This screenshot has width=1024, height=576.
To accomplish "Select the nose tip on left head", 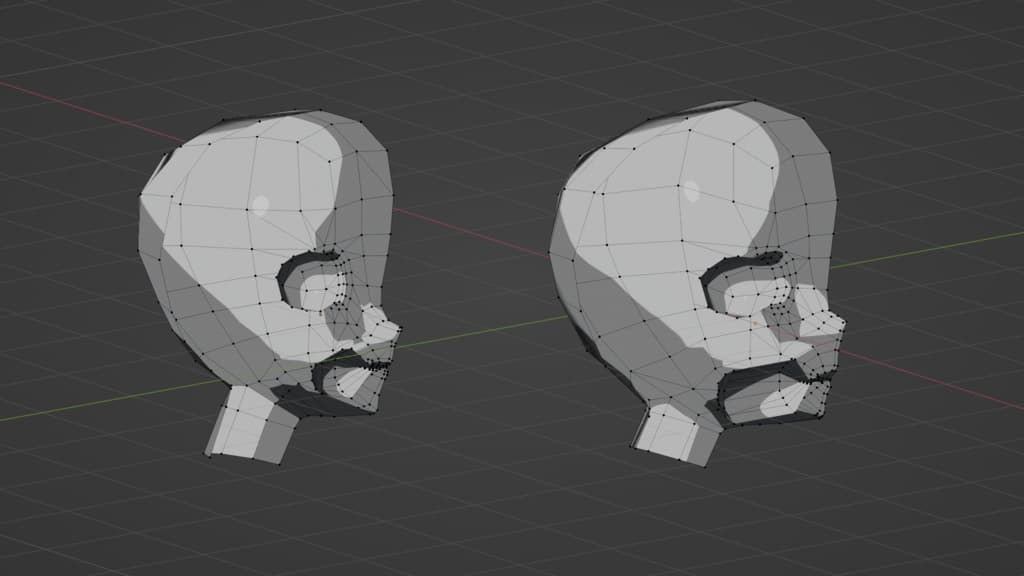I will pos(394,327).
